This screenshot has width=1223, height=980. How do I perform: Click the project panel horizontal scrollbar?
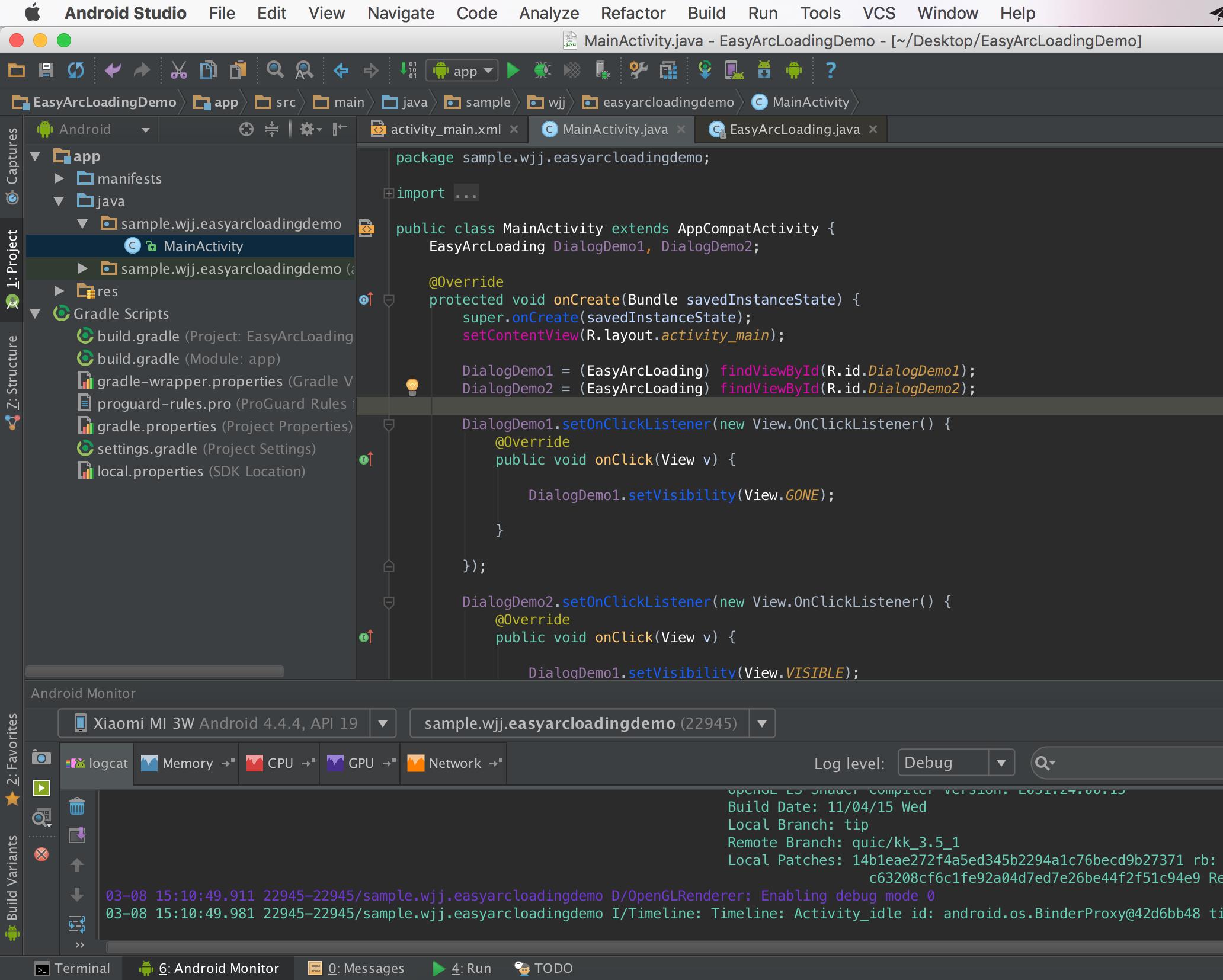pyautogui.click(x=155, y=671)
